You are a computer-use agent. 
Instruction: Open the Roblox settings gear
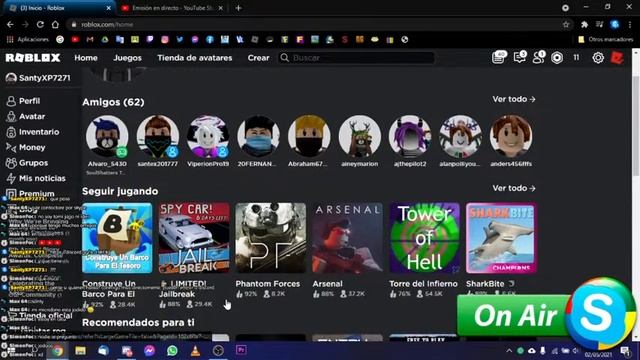point(598,58)
